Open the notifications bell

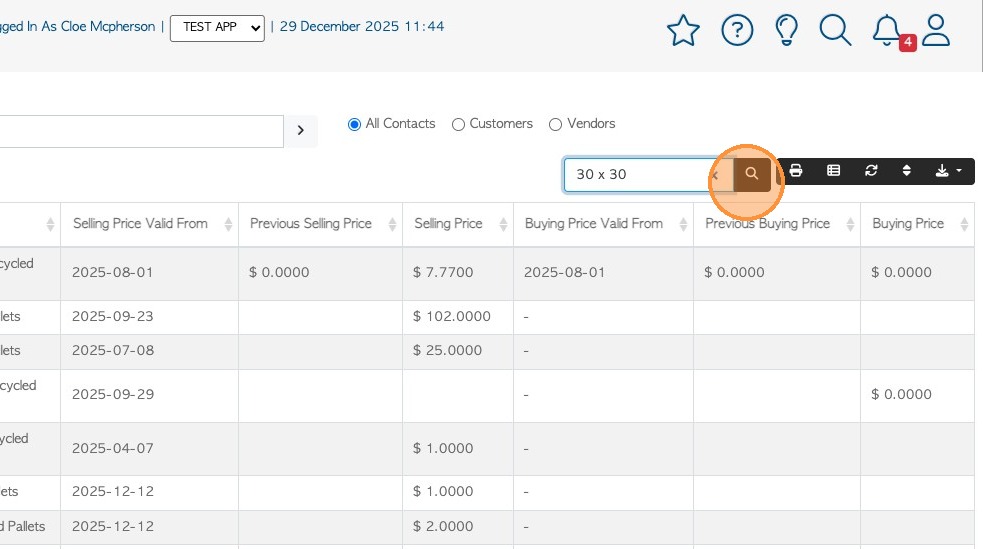(887, 30)
